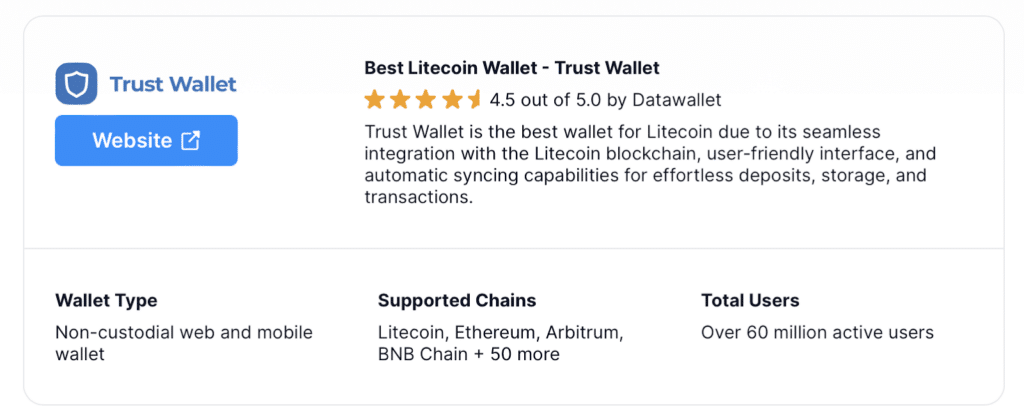
Task: Click Over 60 million active users text
Action: pos(818,332)
